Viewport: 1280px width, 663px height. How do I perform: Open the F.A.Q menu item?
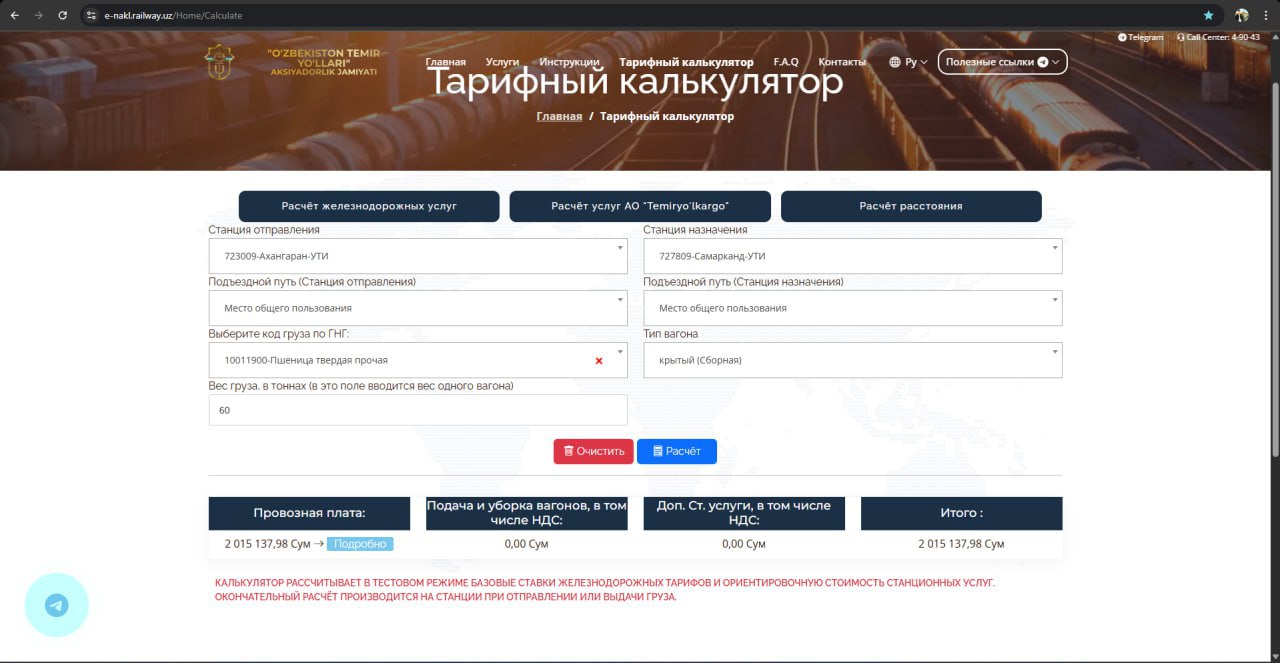tap(786, 62)
